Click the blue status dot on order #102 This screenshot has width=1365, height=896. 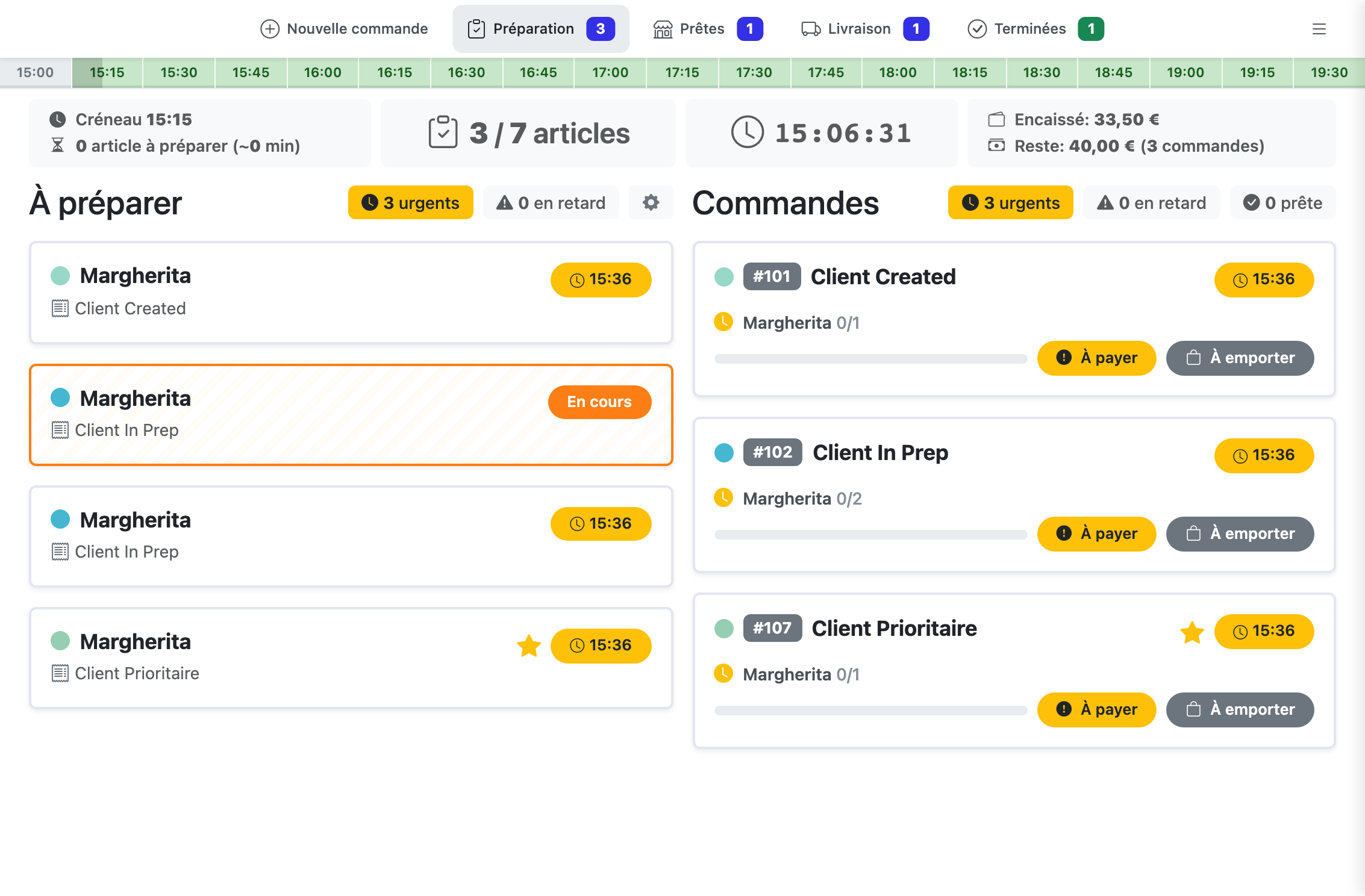723,453
